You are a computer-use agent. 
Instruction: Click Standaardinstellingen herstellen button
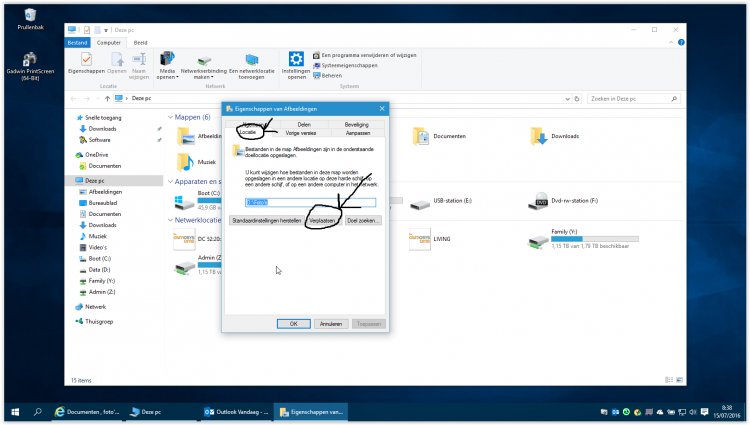(x=266, y=220)
